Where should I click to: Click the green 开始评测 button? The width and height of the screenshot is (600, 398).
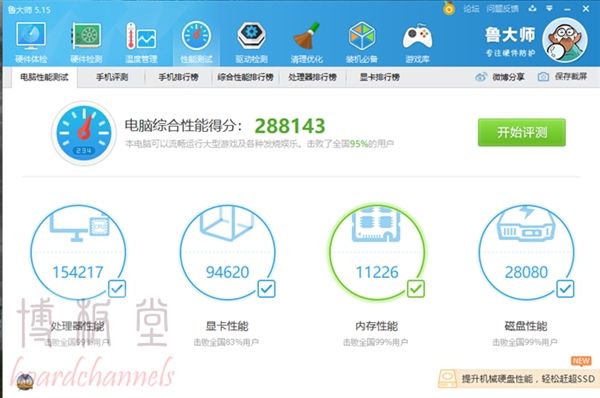(x=522, y=132)
